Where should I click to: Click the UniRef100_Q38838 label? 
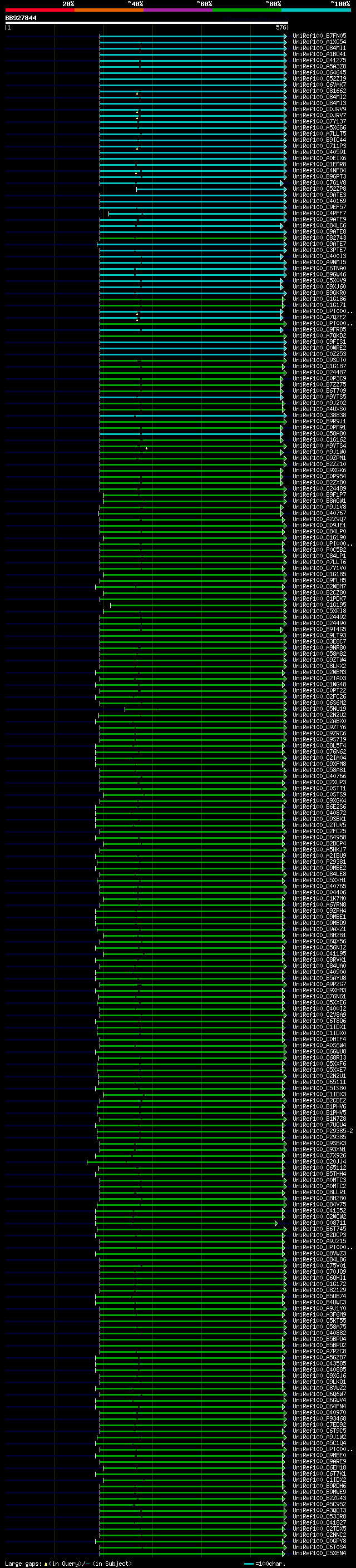(319, 415)
